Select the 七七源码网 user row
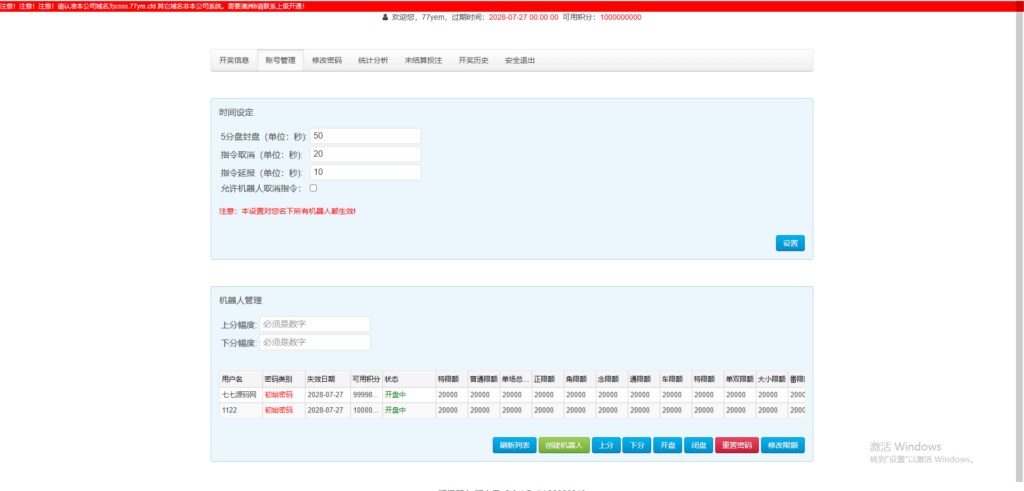The height and width of the screenshot is (491, 1024). [512, 394]
